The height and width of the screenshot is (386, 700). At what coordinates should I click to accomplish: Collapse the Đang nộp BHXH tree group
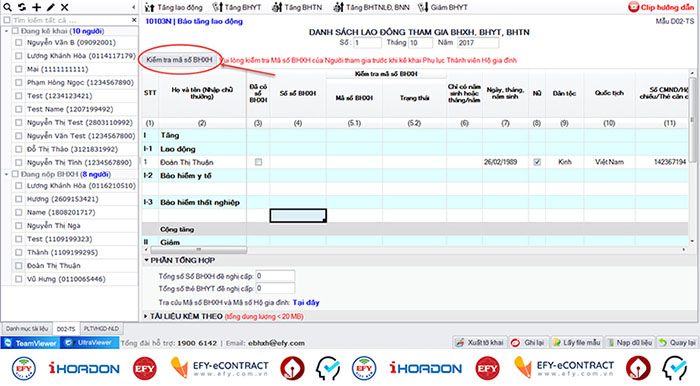(6, 174)
